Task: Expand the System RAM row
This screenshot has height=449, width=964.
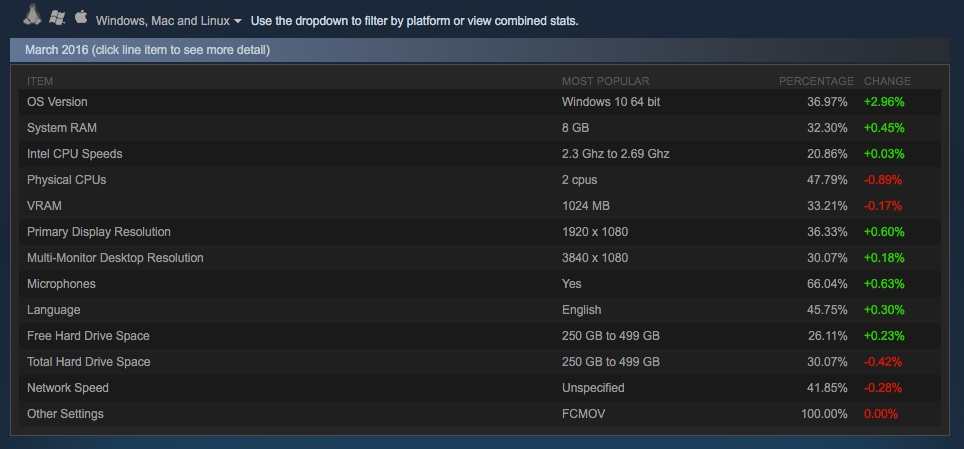Action: [x=480, y=128]
